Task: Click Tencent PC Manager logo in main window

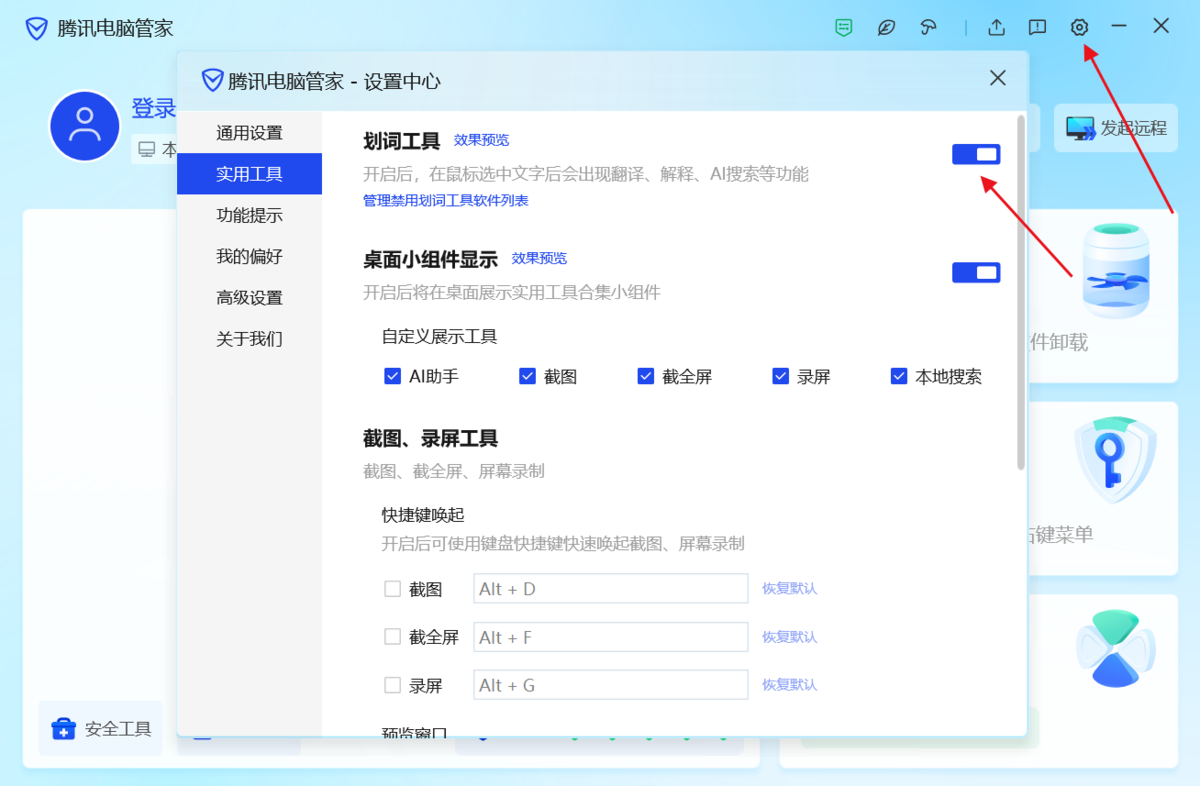Action: click(x=37, y=28)
